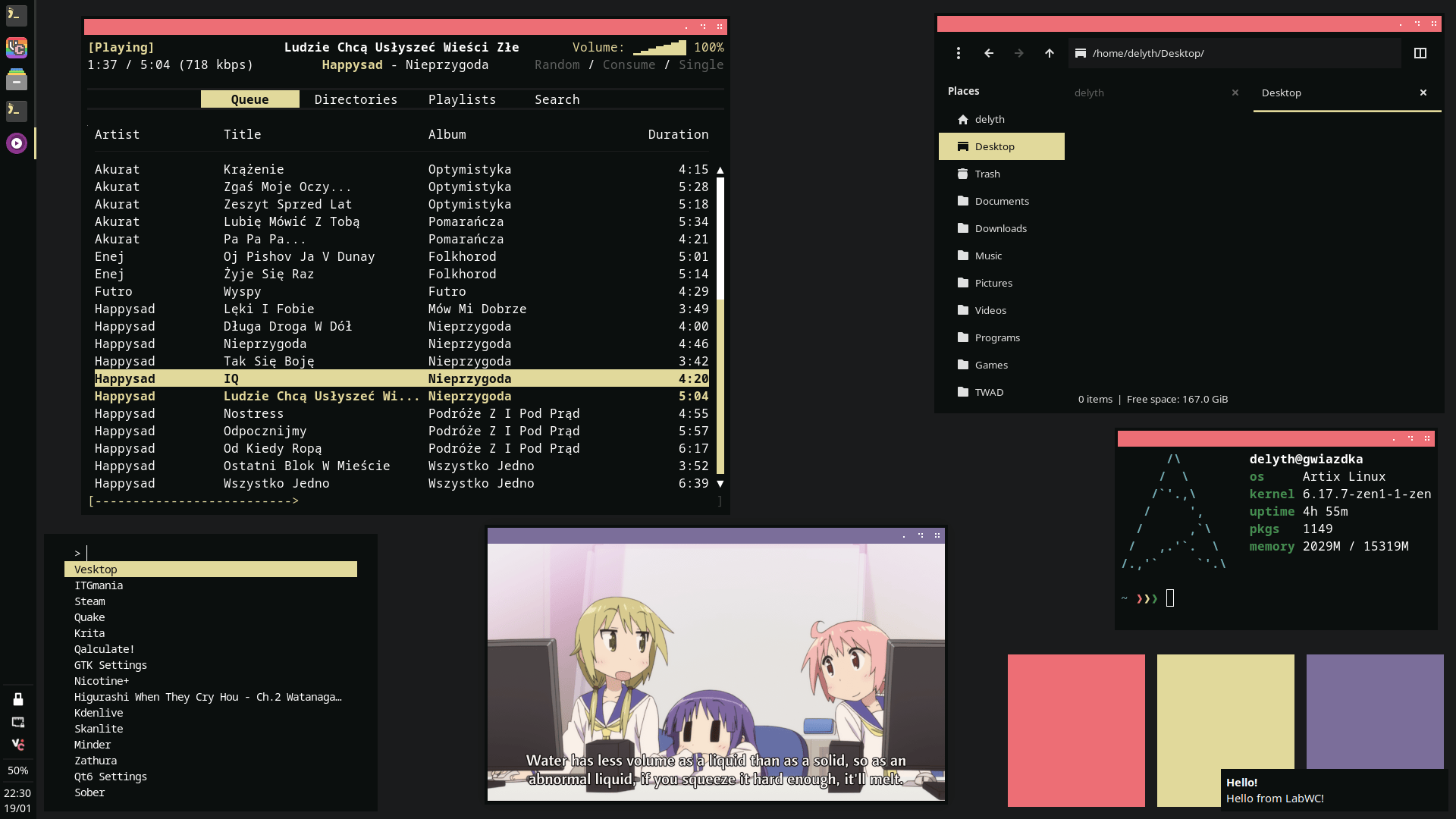Switch to the Playlists tab
The image size is (1456, 819).
point(462,99)
